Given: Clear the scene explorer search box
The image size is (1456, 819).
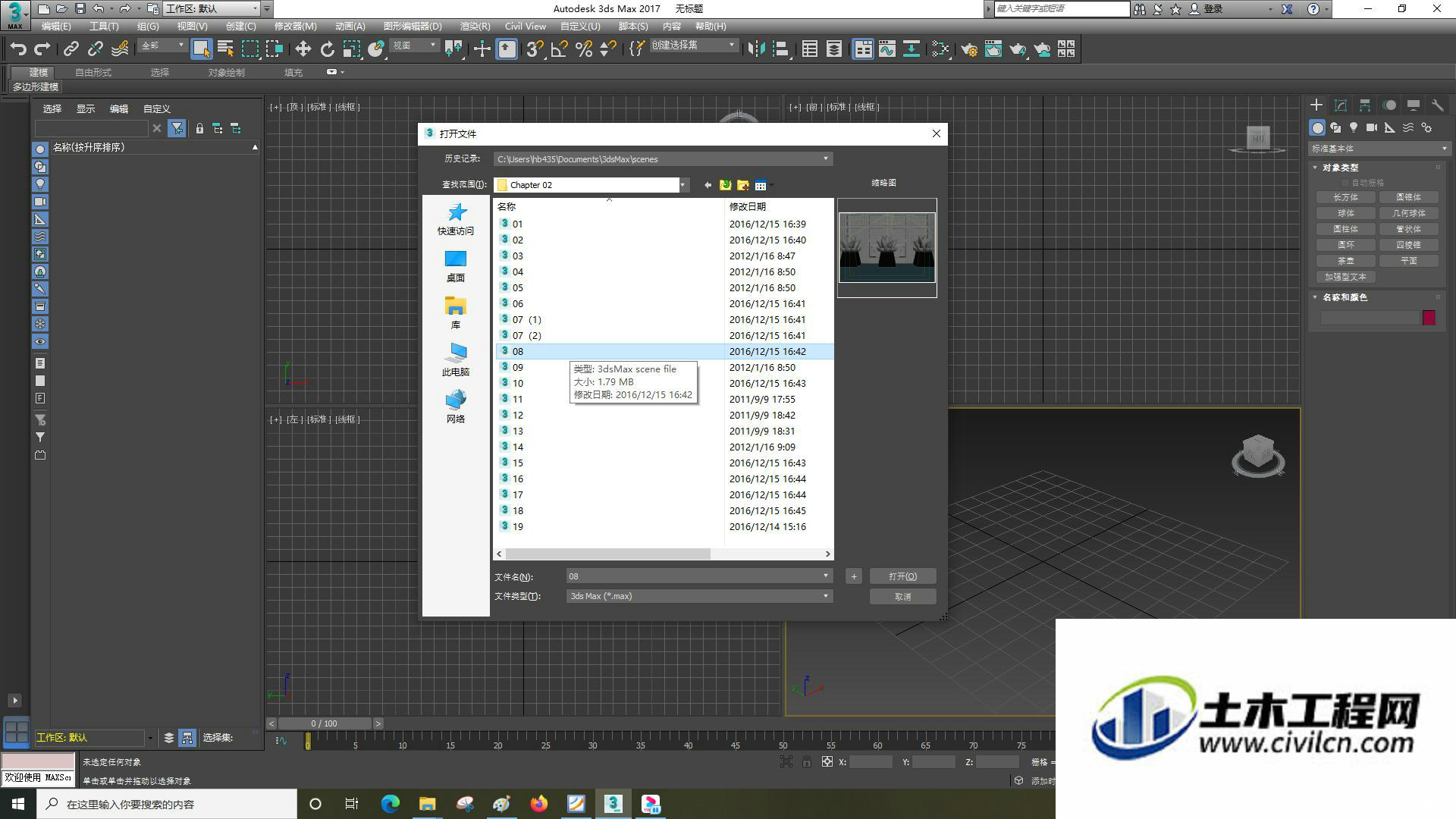Looking at the screenshot, I should (x=157, y=129).
